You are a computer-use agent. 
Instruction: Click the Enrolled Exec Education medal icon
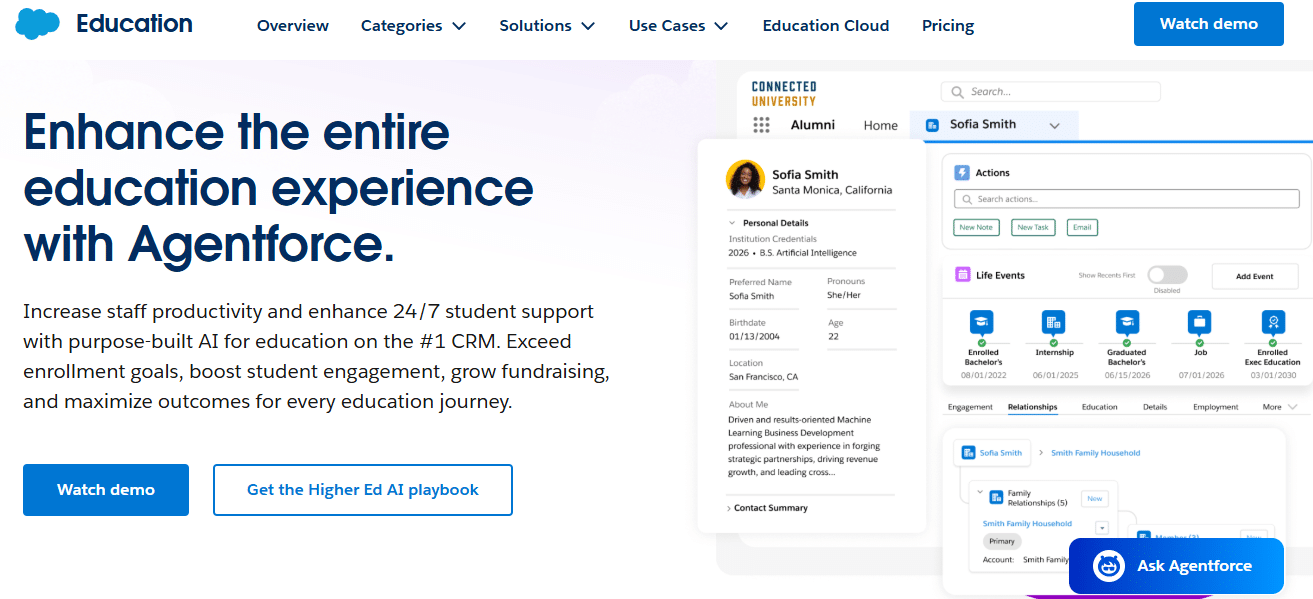click(1272, 321)
